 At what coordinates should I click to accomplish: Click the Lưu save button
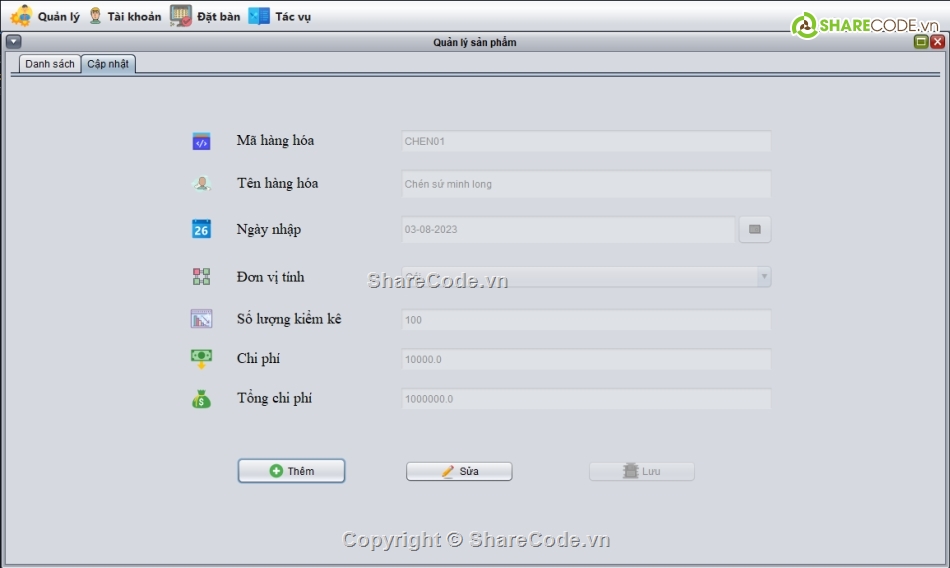pos(641,471)
